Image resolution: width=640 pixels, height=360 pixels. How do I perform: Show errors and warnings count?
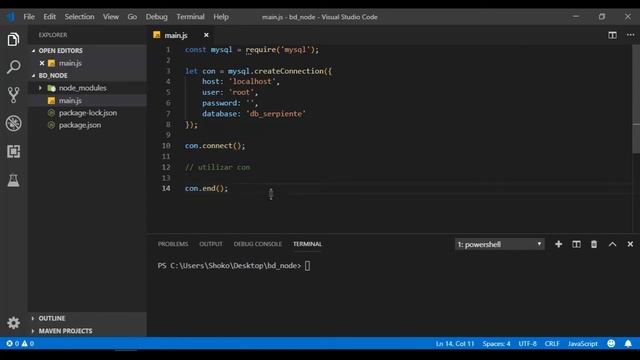pos(20,343)
